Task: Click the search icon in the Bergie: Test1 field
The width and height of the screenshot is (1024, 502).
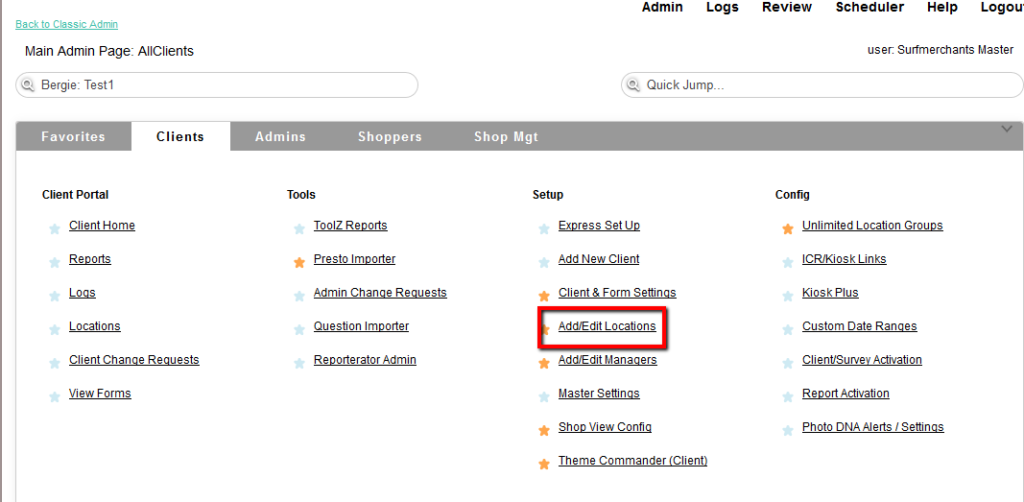Action: click(28, 86)
